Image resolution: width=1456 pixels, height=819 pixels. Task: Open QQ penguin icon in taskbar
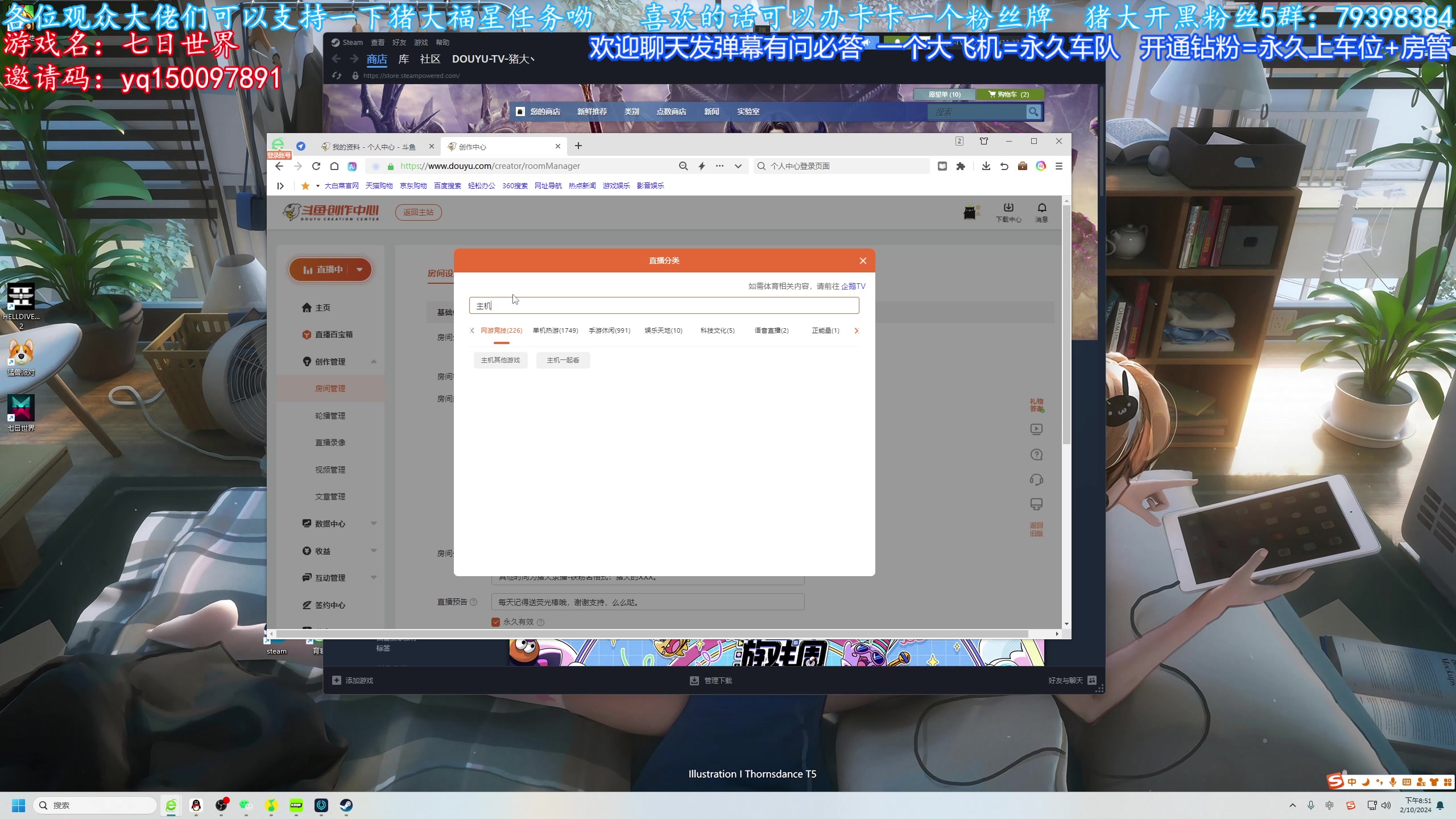click(x=196, y=805)
